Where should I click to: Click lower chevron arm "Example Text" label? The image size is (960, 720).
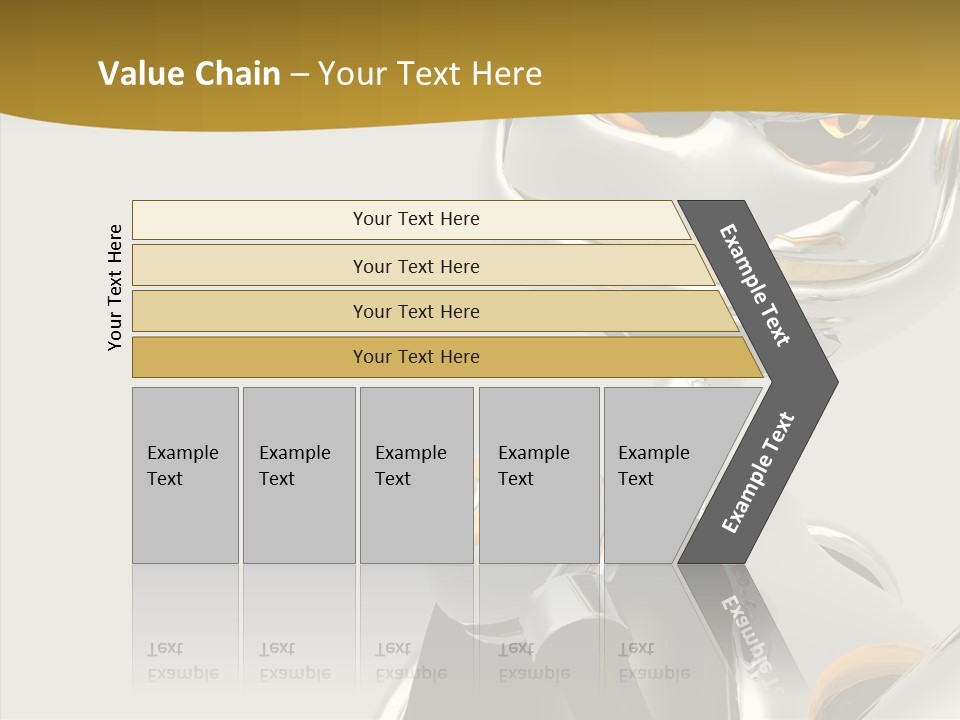point(757,472)
